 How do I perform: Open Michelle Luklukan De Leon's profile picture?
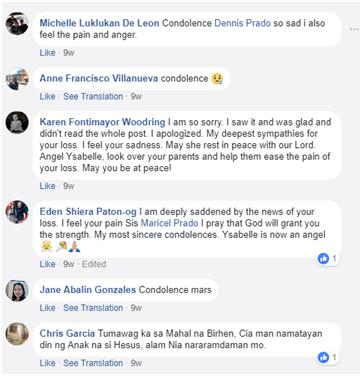17,23
